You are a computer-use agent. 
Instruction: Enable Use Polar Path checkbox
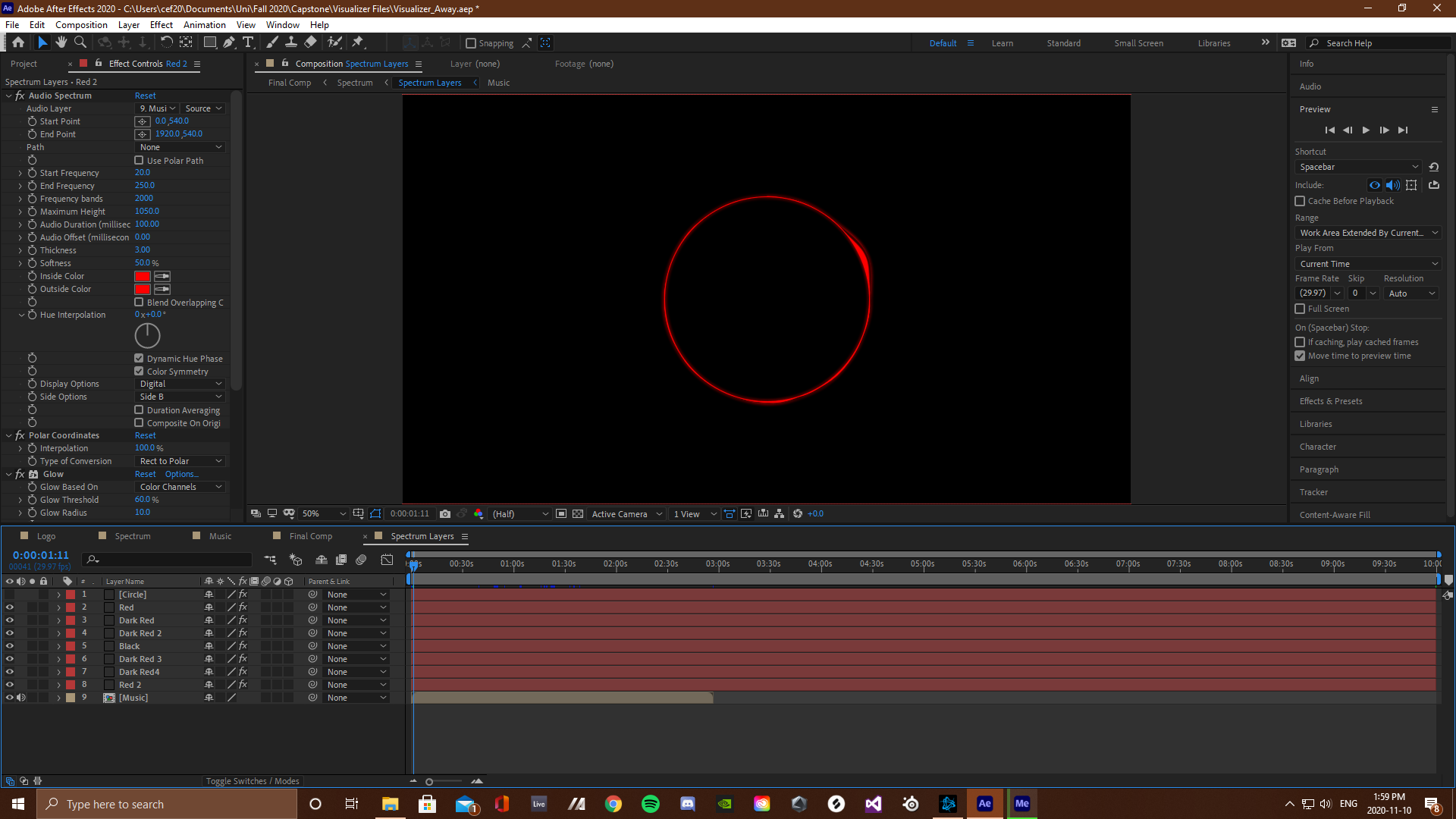coord(139,160)
